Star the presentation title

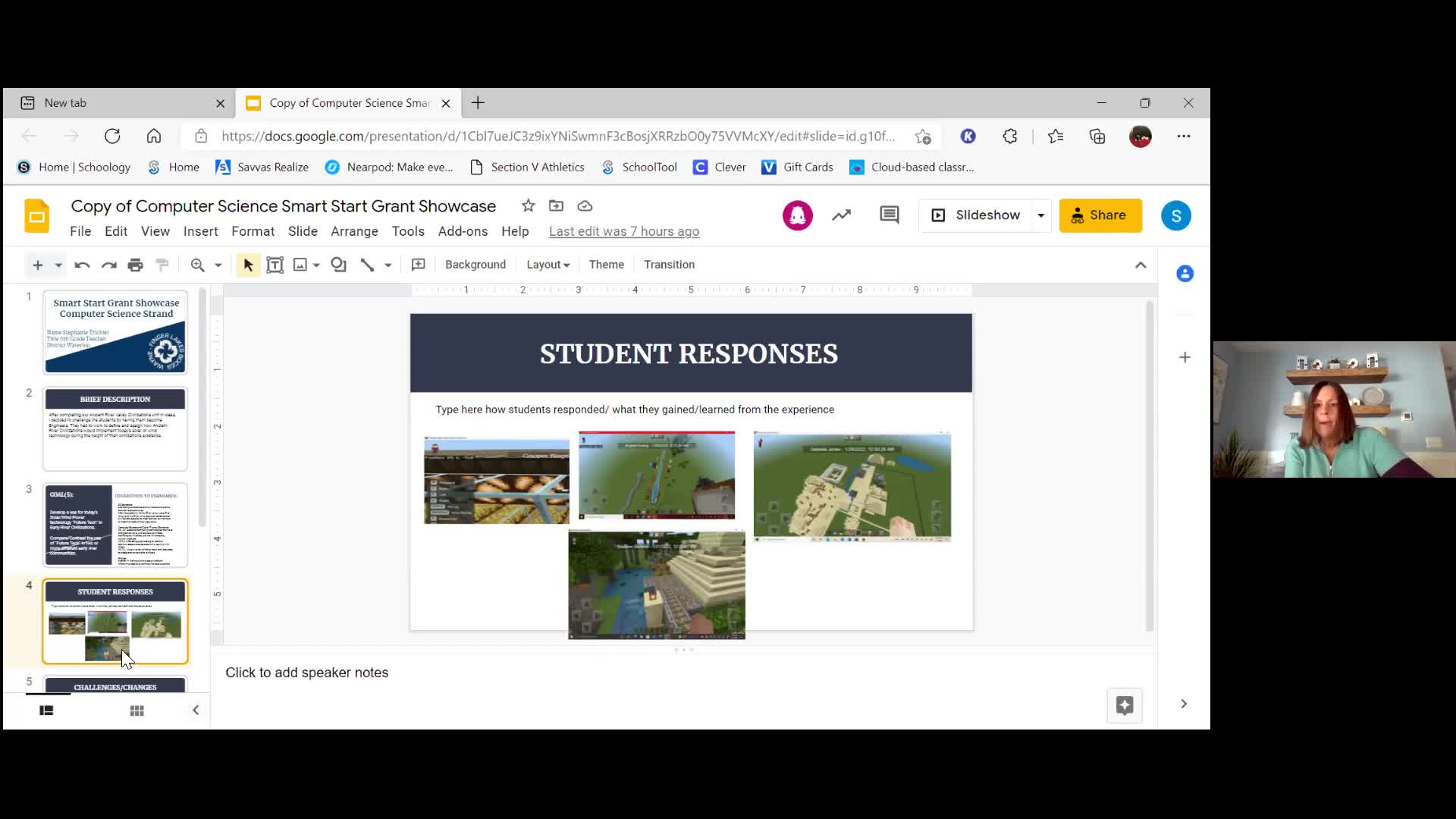(x=528, y=206)
